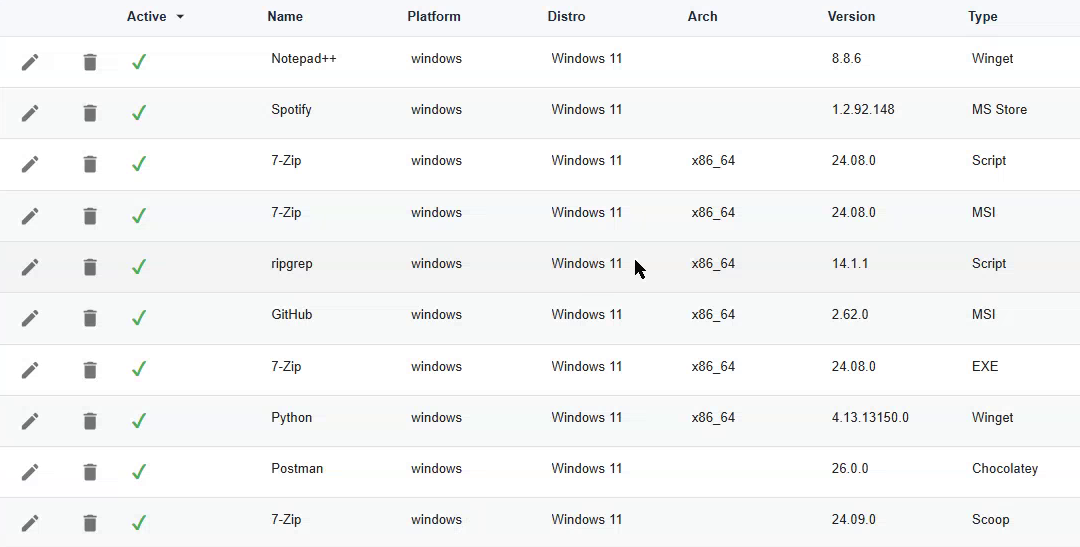Click x86_64 arch cell in ripgrep row
Screen dimensions: 1080x547
[713, 264]
